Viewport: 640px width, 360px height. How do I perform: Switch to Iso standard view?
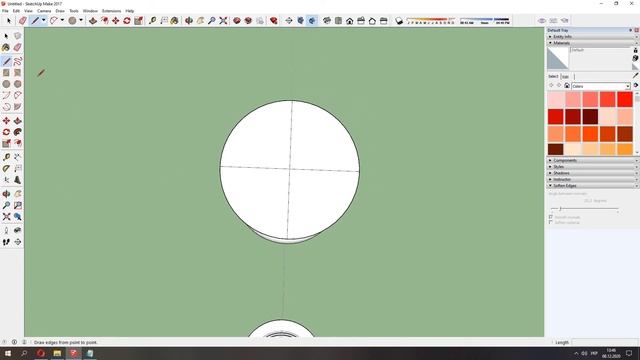click(327, 20)
